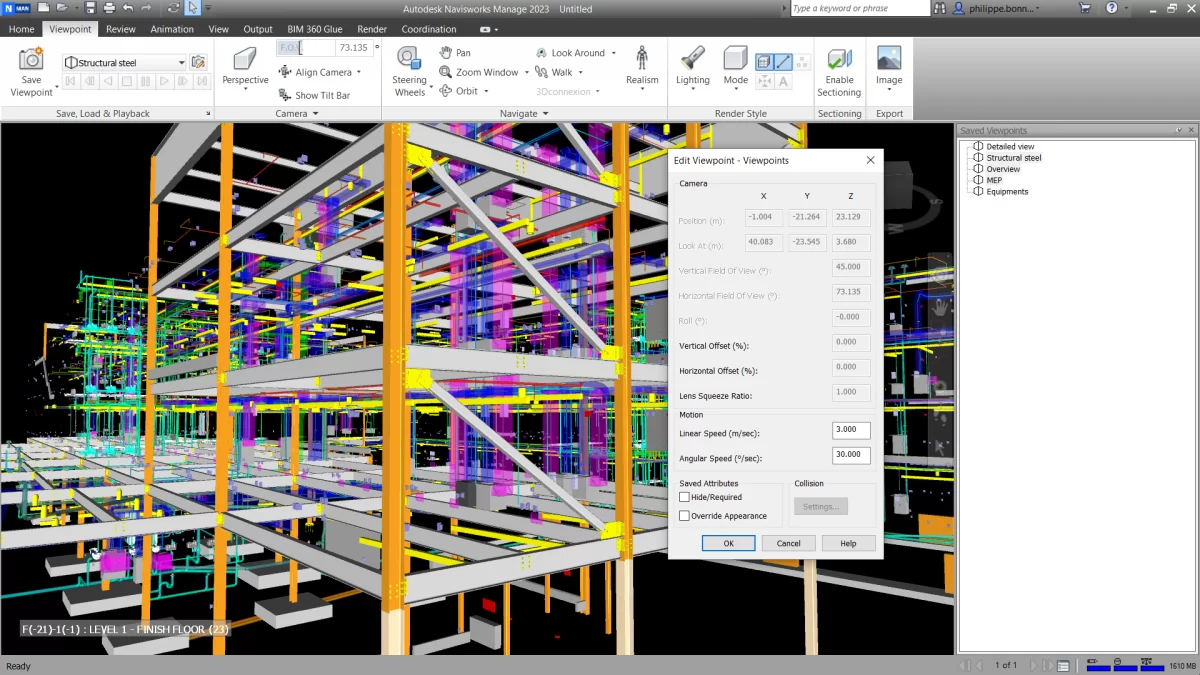Open the Structural steel viewpoint dropdown

pos(182,62)
